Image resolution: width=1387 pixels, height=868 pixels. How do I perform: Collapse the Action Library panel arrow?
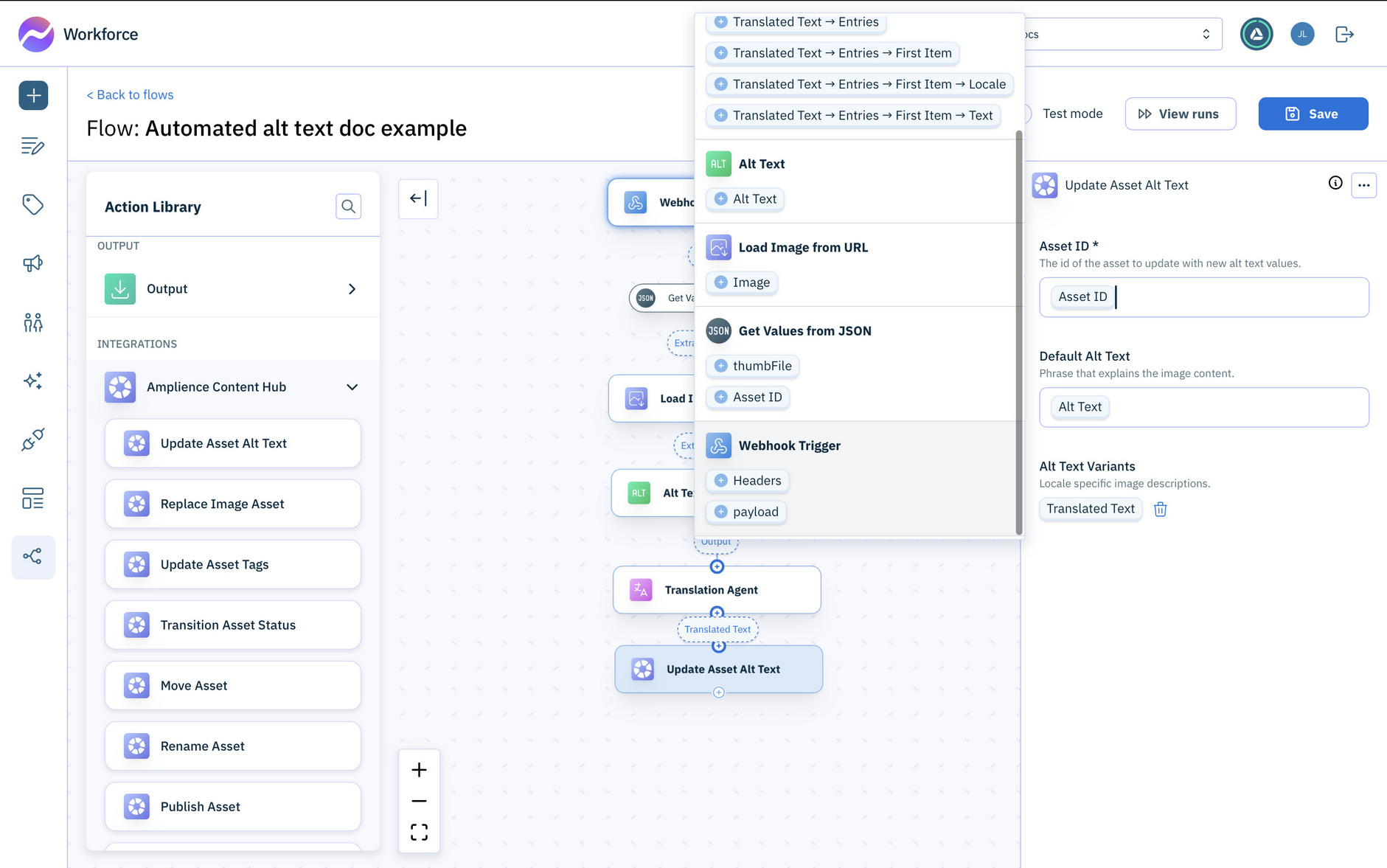tap(418, 198)
